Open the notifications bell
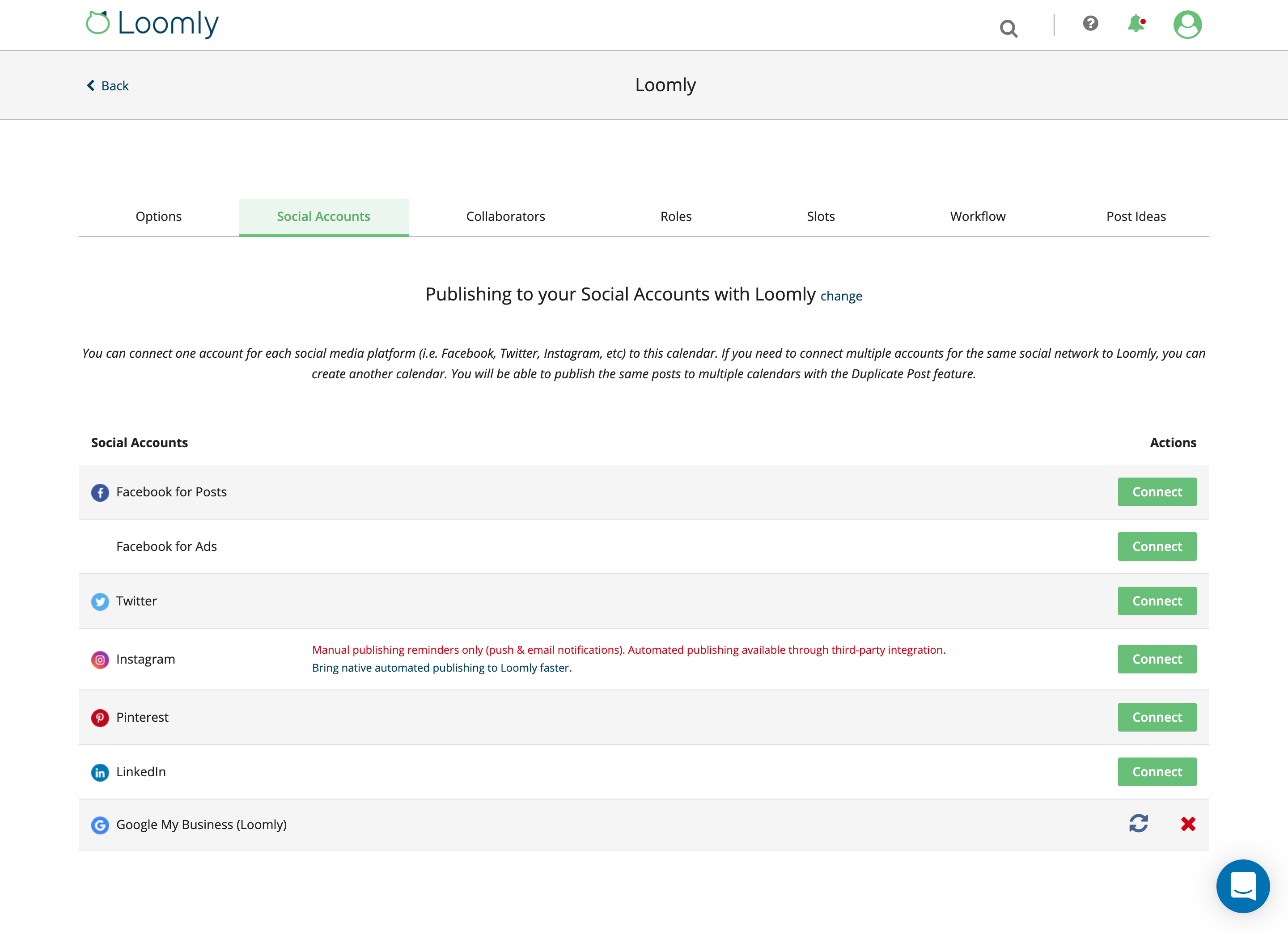 (1136, 24)
